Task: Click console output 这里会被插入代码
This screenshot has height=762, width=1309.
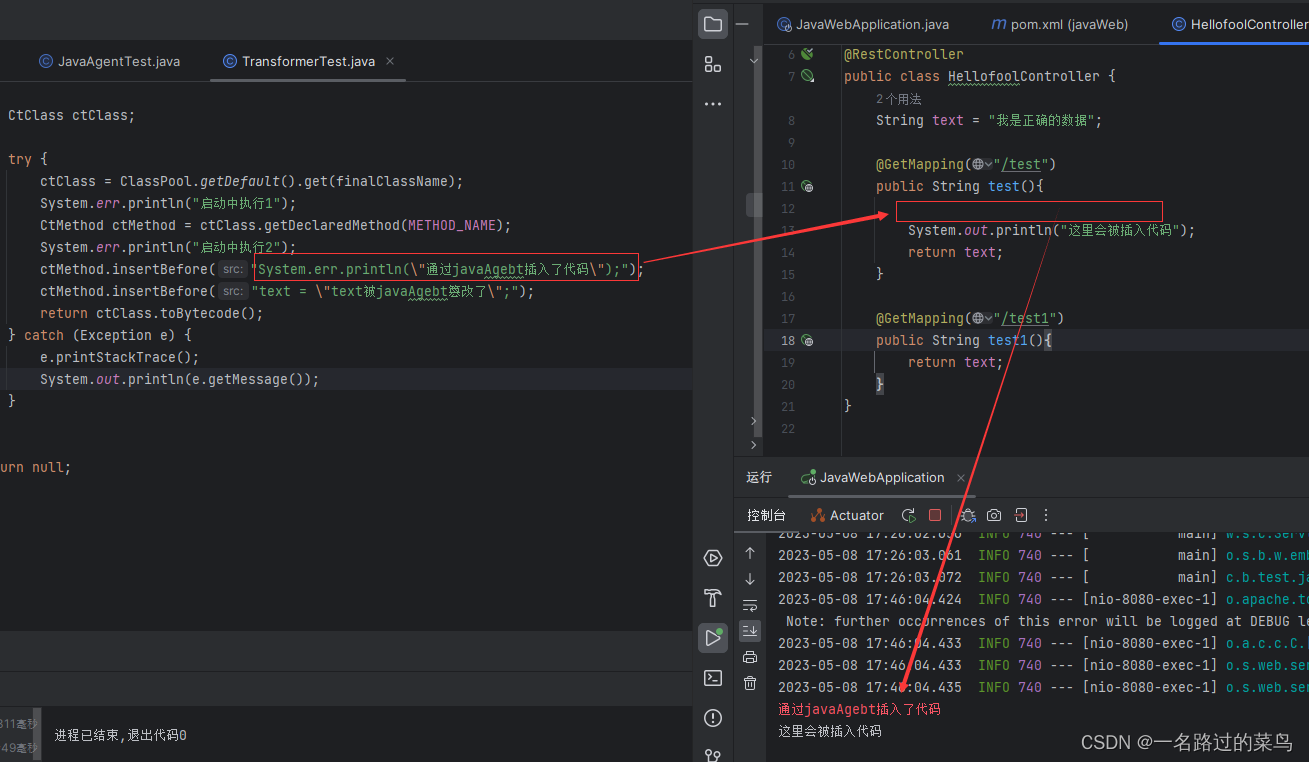Action: pyautogui.click(x=830, y=731)
